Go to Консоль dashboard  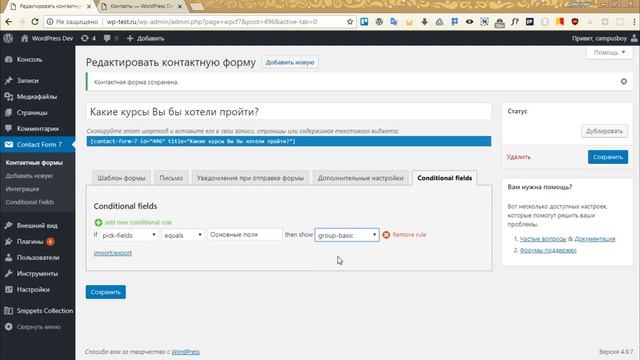tap(29, 60)
